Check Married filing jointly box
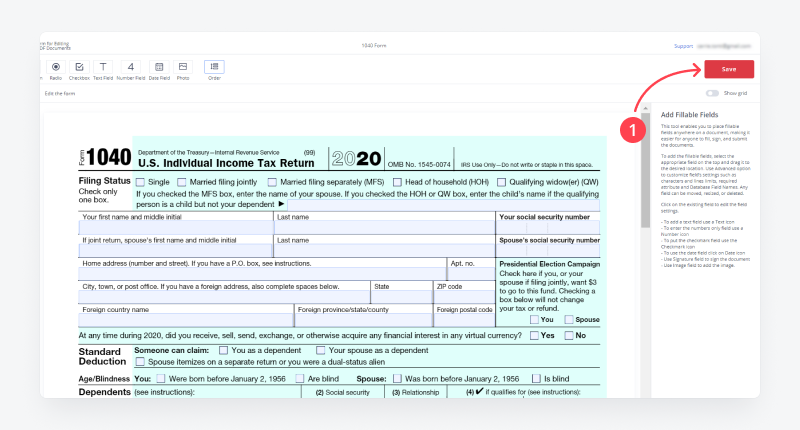 182,182
